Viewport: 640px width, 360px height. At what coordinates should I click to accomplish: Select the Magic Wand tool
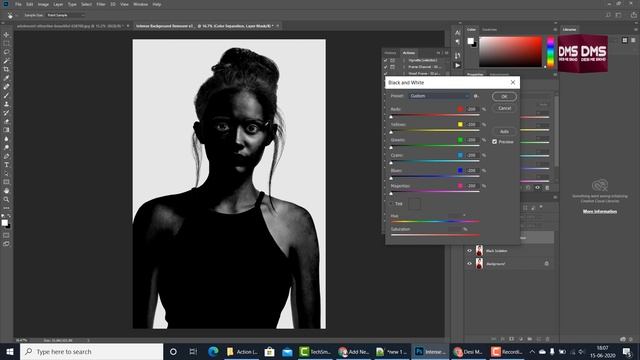[x=6, y=61]
